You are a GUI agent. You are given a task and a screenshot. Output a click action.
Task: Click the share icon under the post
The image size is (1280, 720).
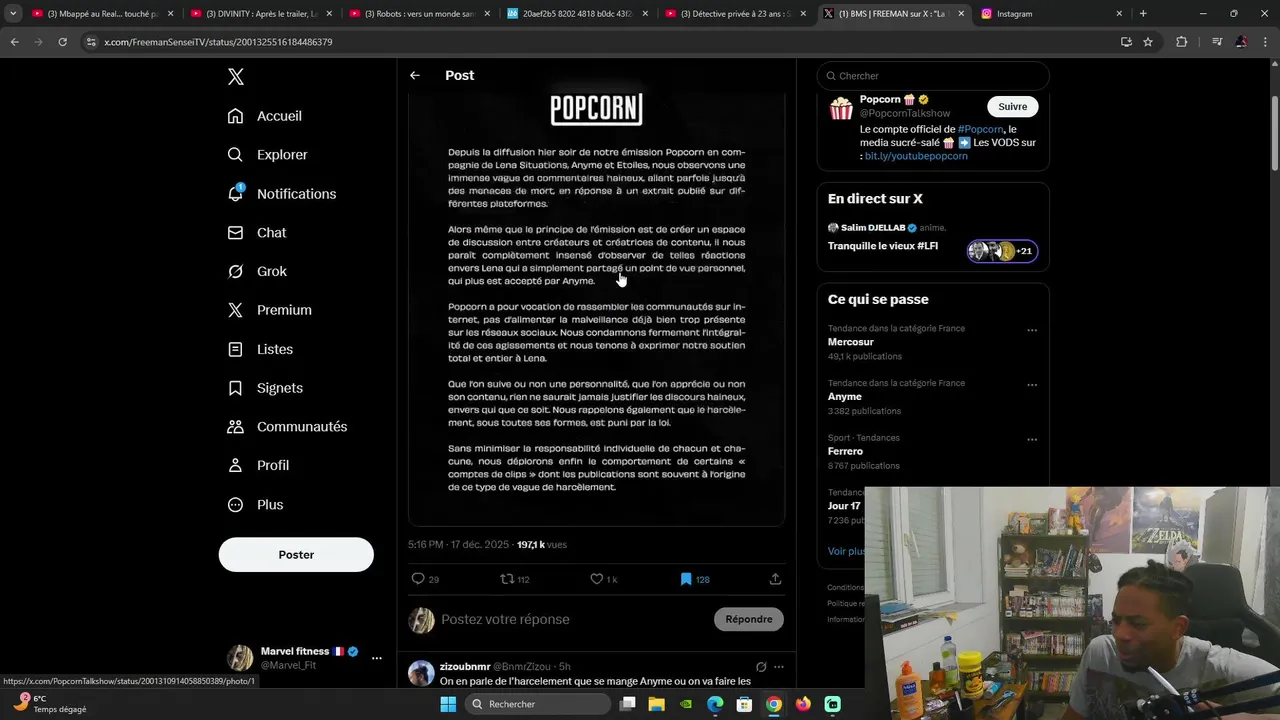pos(775,579)
